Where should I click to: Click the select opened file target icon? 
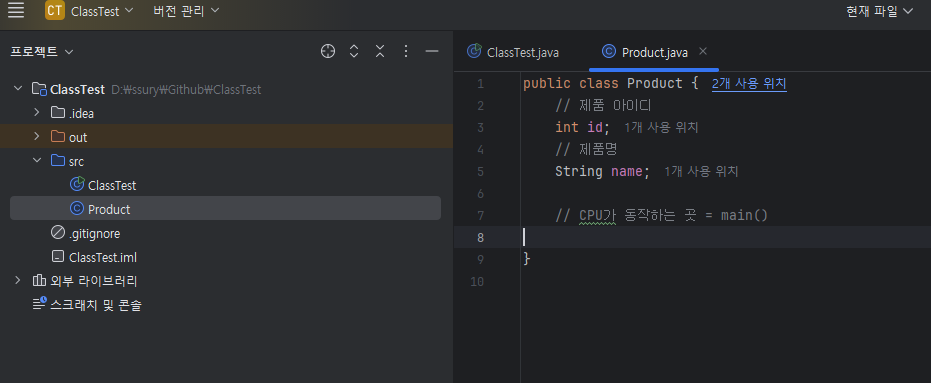(x=328, y=52)
